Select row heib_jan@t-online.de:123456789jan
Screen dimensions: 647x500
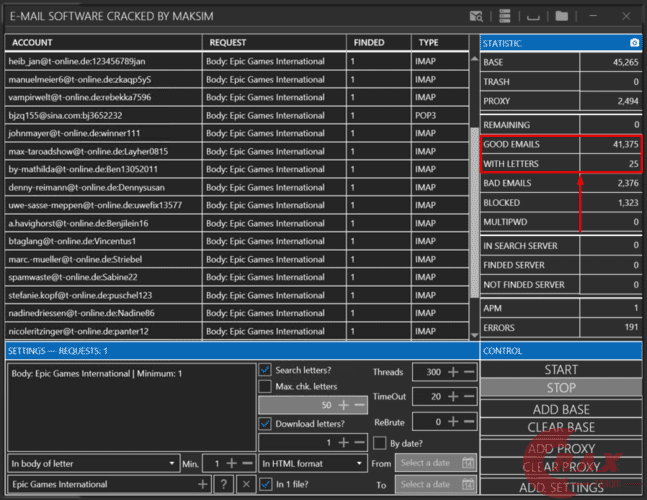tap(237, 61)
